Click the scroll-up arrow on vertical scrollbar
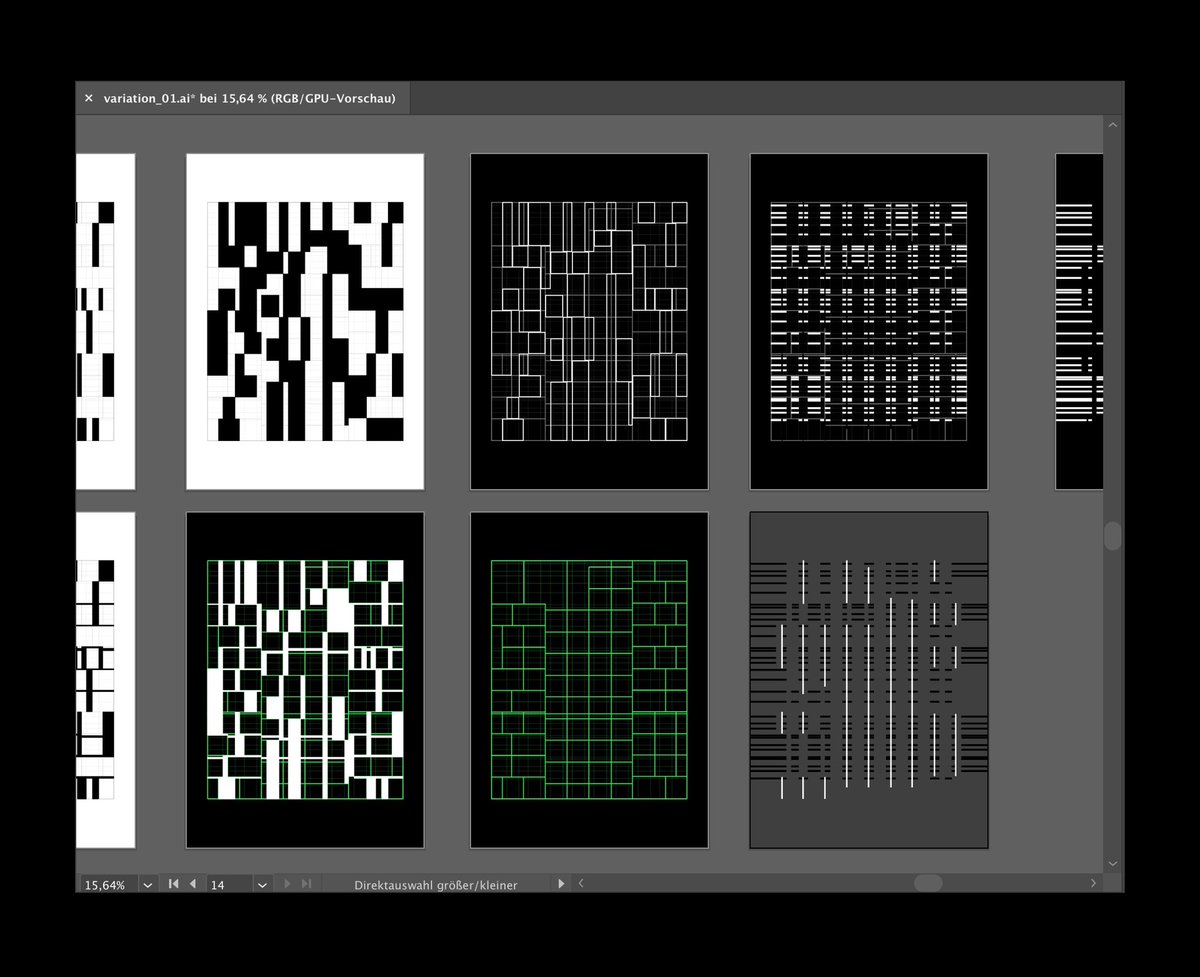 point(1112,123)
